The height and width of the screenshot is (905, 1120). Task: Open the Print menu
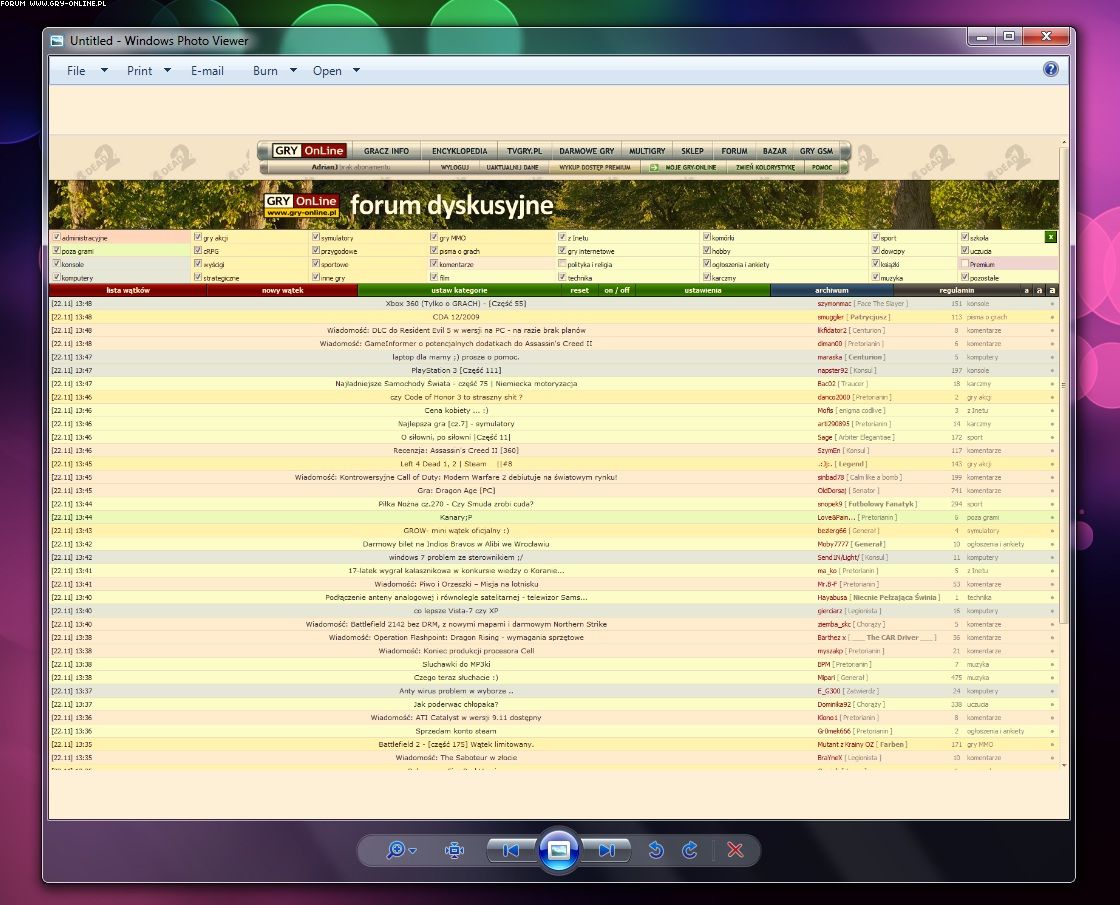(139, 71)
